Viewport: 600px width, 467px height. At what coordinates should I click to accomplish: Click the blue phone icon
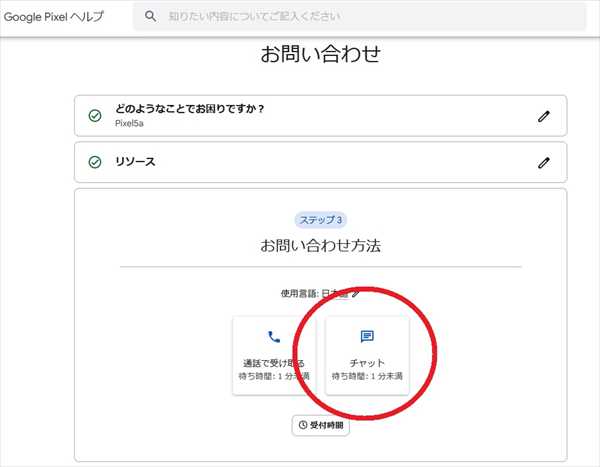click(x=274, y=336)
